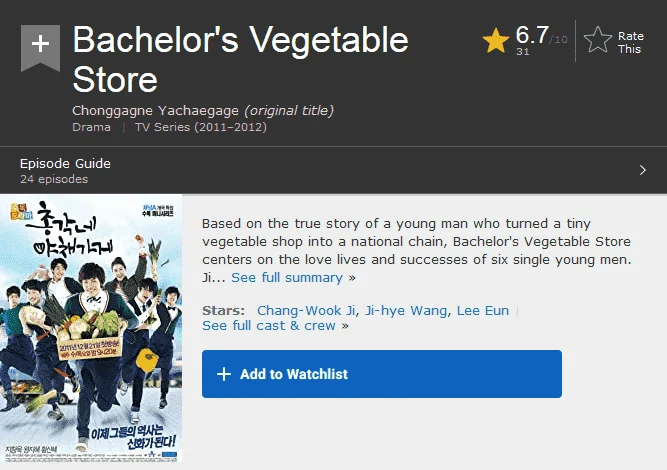Click TV Series (2011–2012) link
667x470 pixels.
[x=201, y=127]
